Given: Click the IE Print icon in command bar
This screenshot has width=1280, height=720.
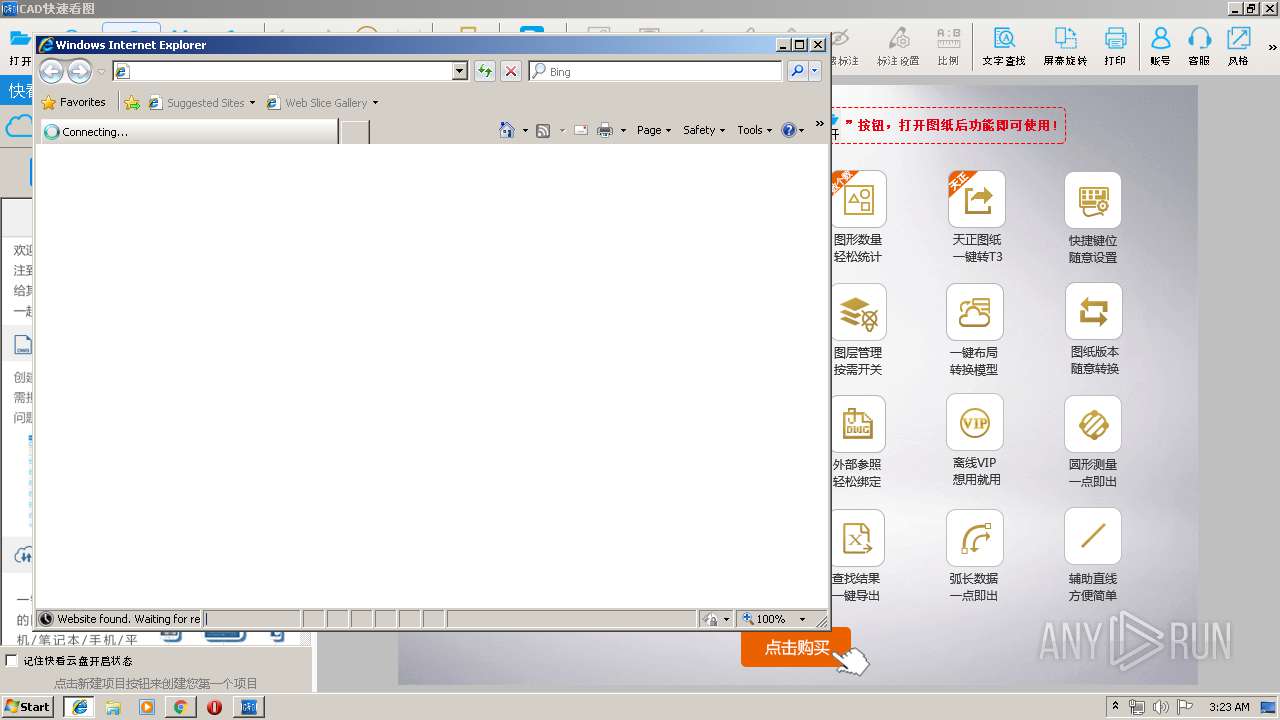Looking at the screenshot, I should point(605,130).
